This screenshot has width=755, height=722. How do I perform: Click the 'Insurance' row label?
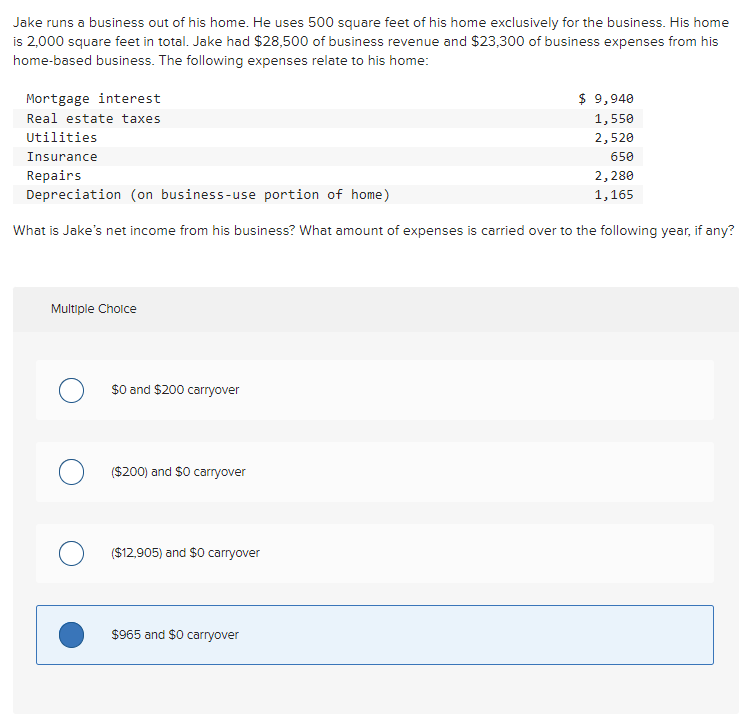click(x=62, y=157)
